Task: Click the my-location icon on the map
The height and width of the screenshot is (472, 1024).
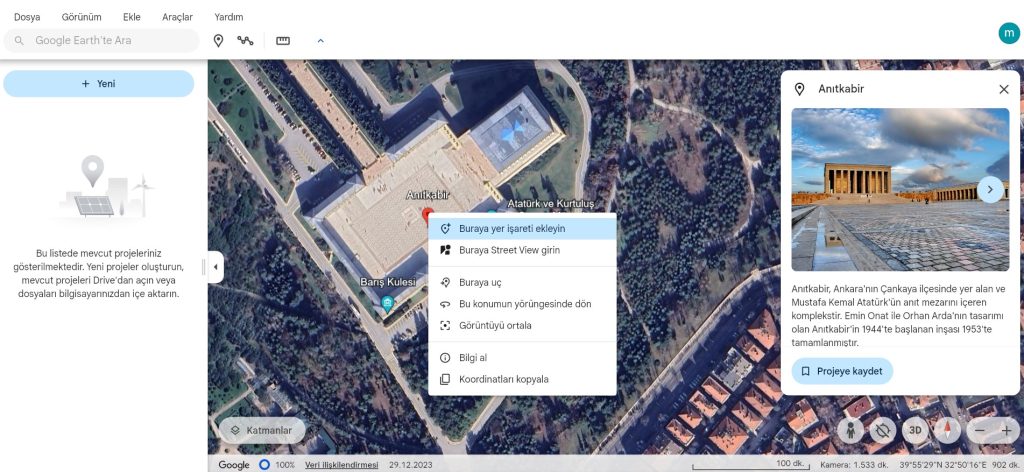Action: pyautogui.click(x=883, y=430)
